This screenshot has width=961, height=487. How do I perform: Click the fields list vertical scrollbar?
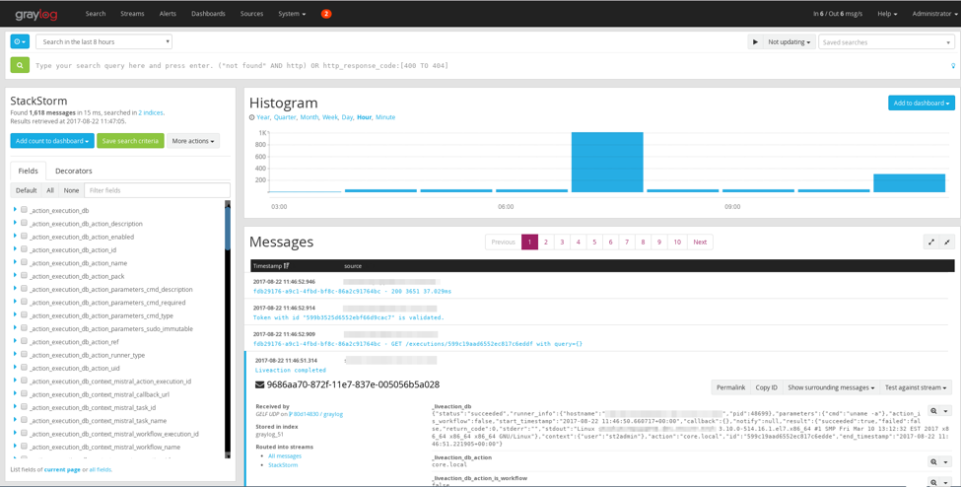(x=227, y=329)
